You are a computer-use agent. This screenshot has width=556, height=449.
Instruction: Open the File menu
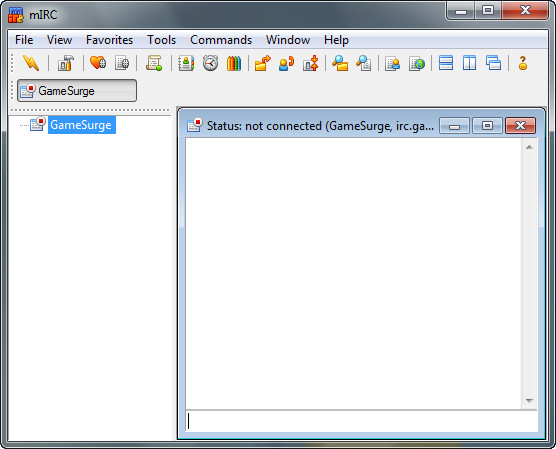coord(24,40)
